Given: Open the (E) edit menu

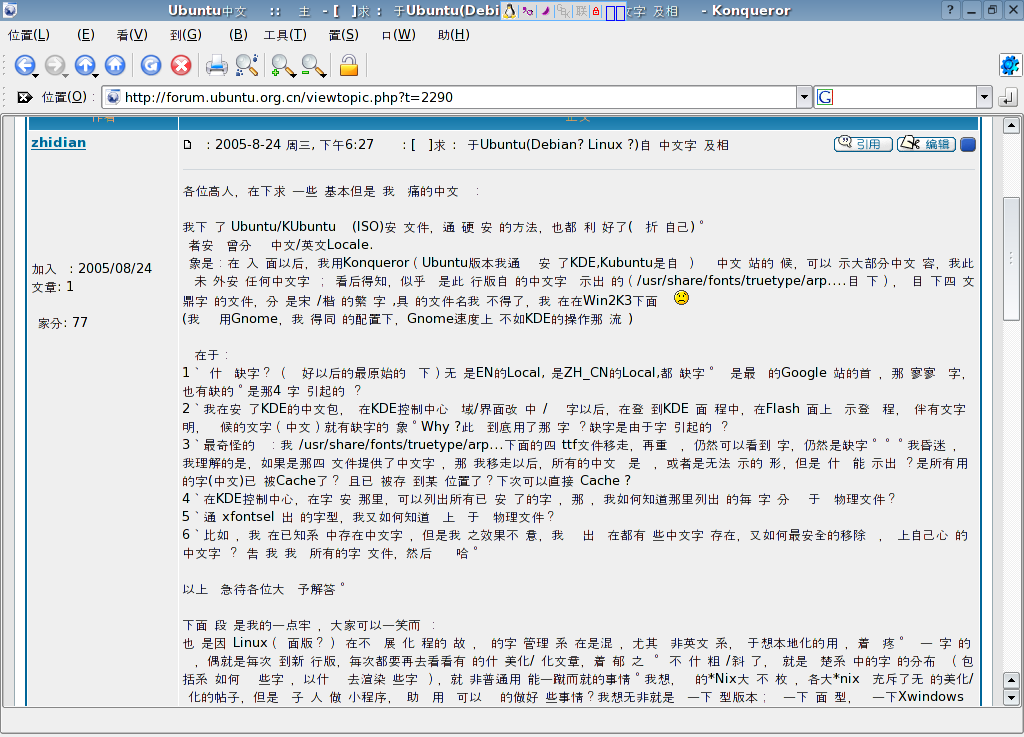Looking at the screenshot, I should [86, 35].
